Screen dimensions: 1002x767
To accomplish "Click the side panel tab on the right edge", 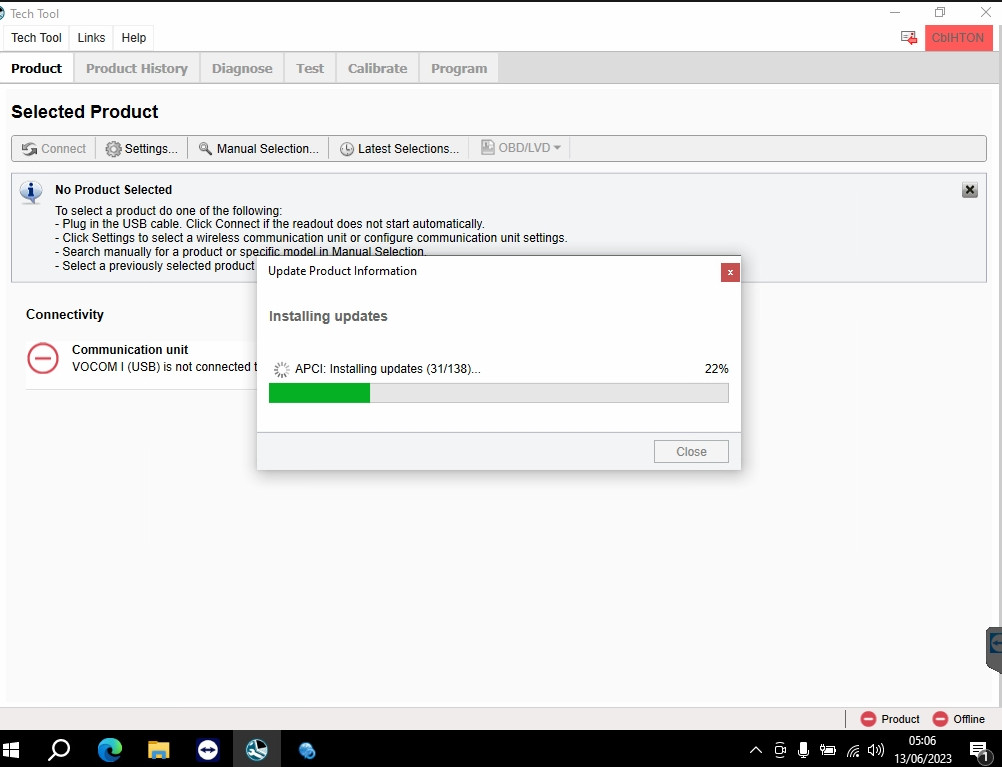I will (994, 649).
